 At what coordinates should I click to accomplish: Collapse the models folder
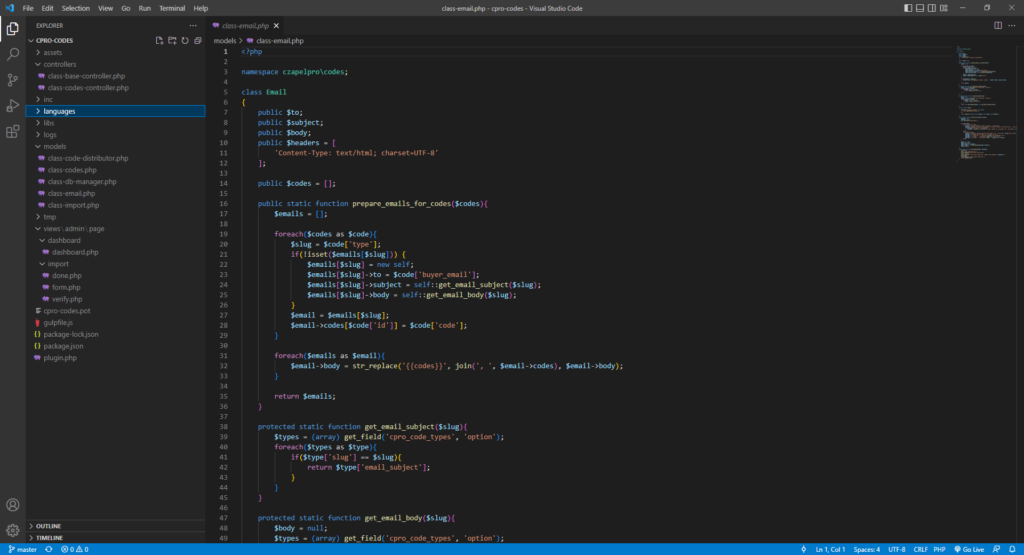point(54,146)
